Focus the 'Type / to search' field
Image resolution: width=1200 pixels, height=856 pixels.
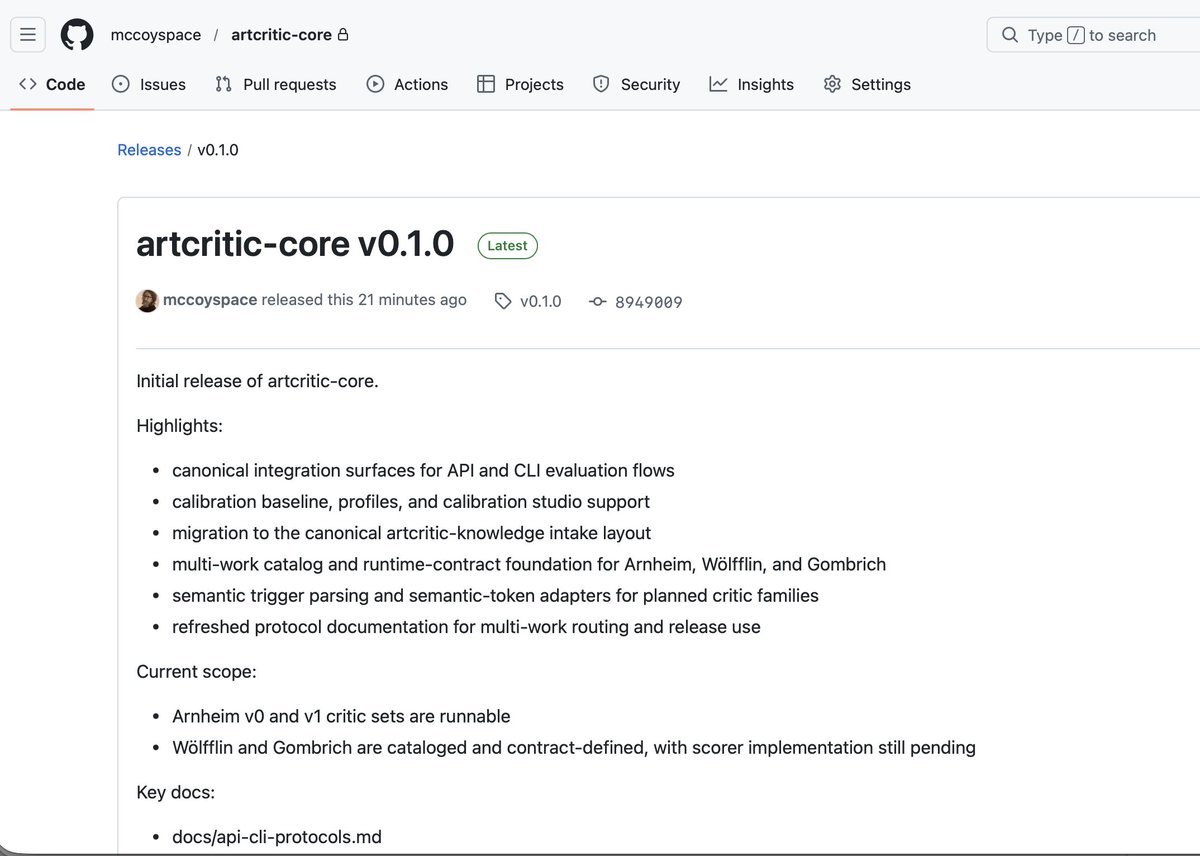(1093, 35)
